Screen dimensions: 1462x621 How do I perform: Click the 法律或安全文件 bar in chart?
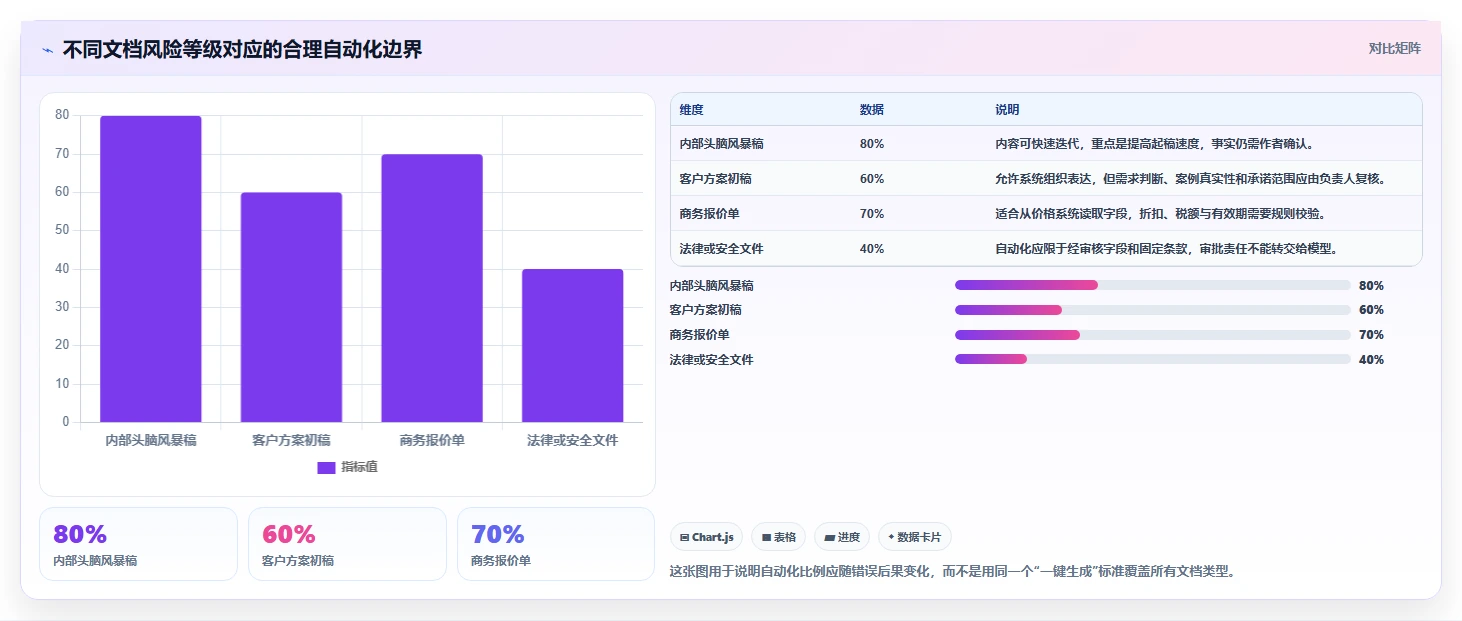(572, 345)
